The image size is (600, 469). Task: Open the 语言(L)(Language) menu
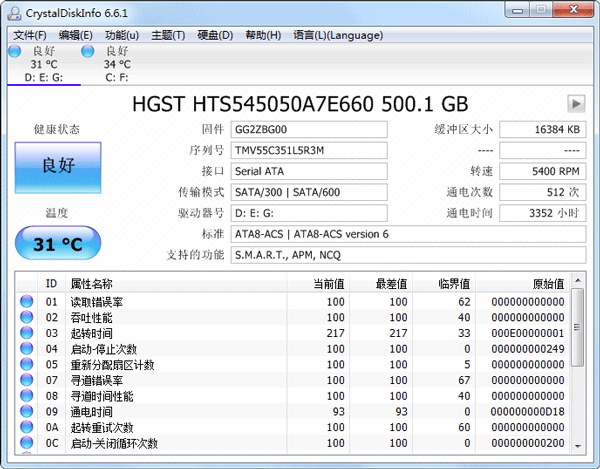click(x=338, y=35)
